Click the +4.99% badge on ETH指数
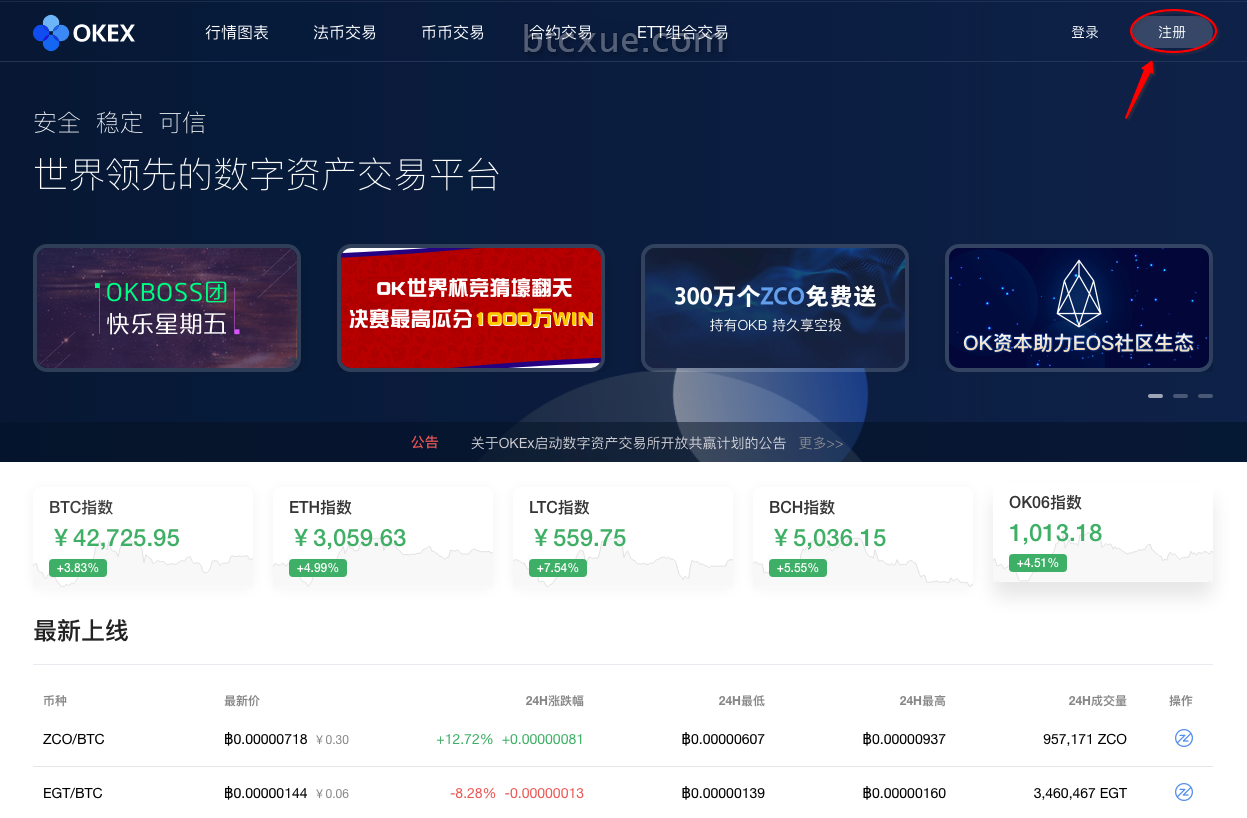This screenshot has height=818, width=1247. point(318,568)
